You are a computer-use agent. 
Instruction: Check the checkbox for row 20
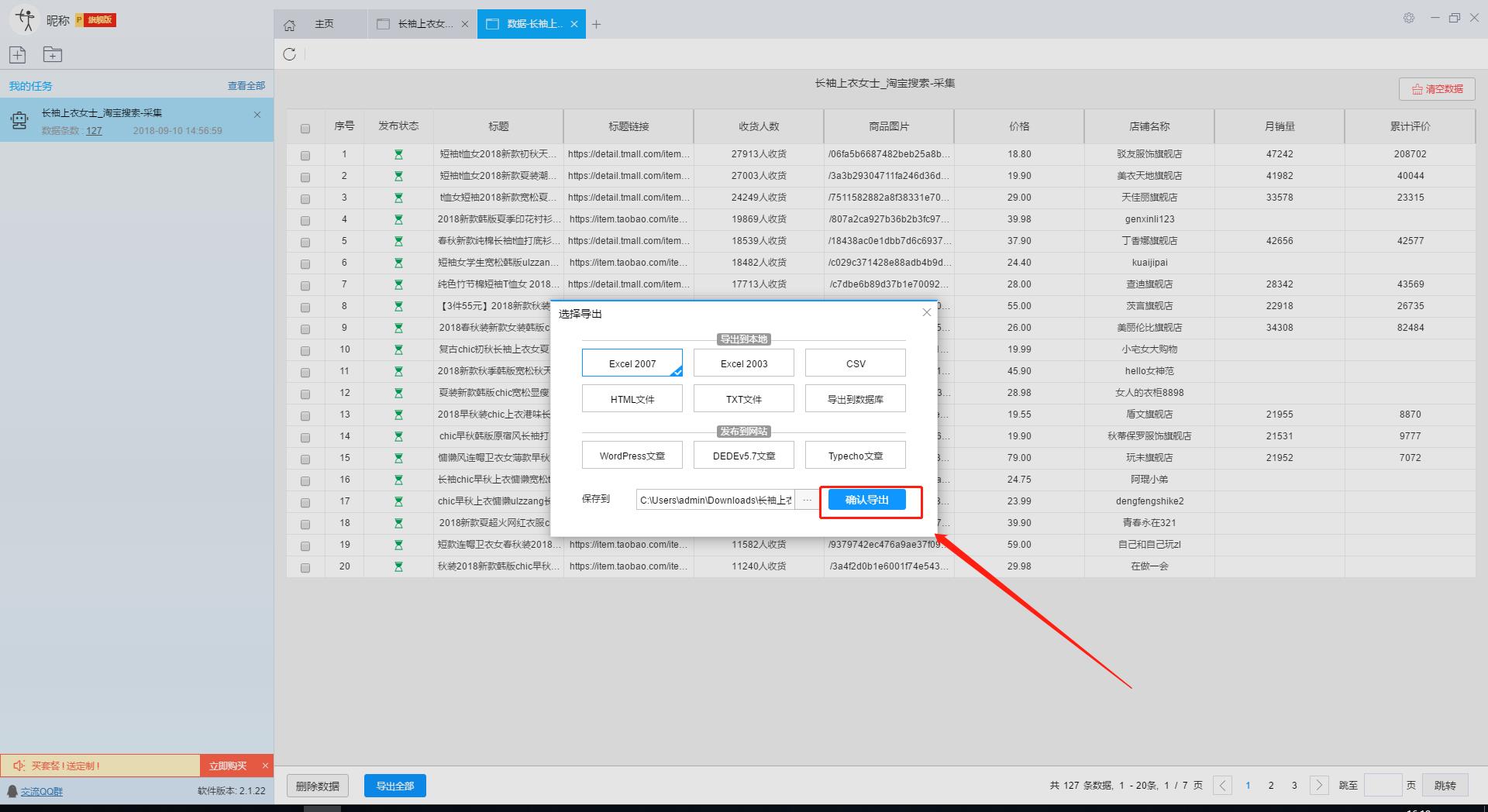tap(305, 568)
